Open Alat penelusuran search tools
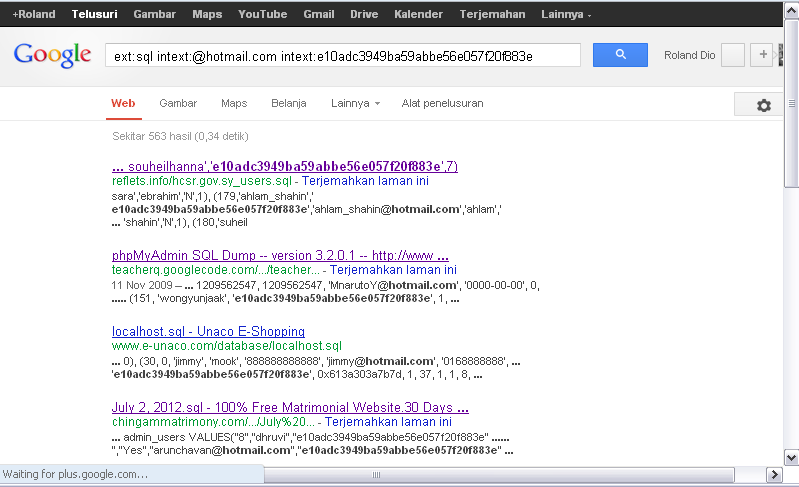 pos(442,103)
